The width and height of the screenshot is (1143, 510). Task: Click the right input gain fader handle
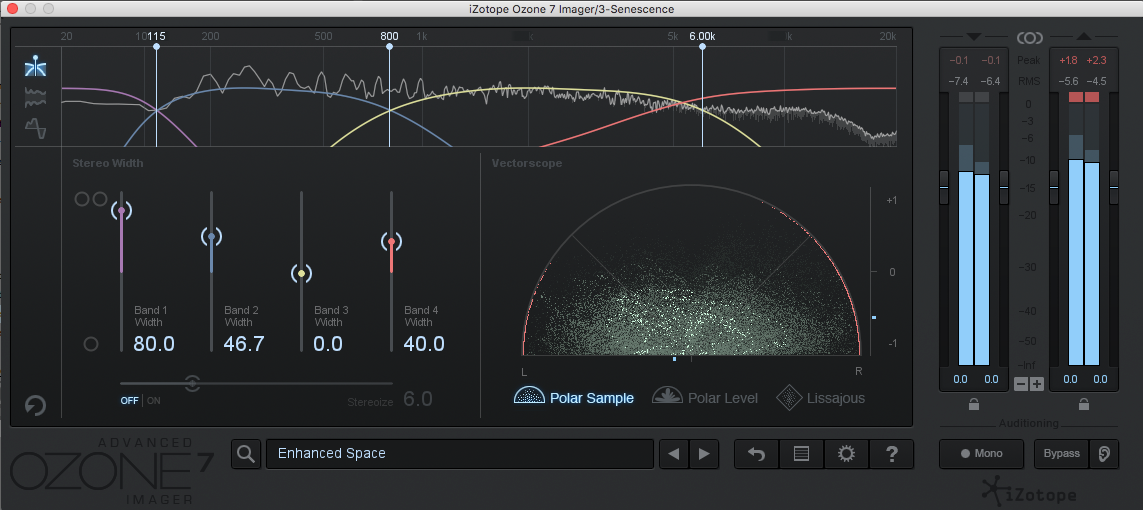tap(1004, 187)
